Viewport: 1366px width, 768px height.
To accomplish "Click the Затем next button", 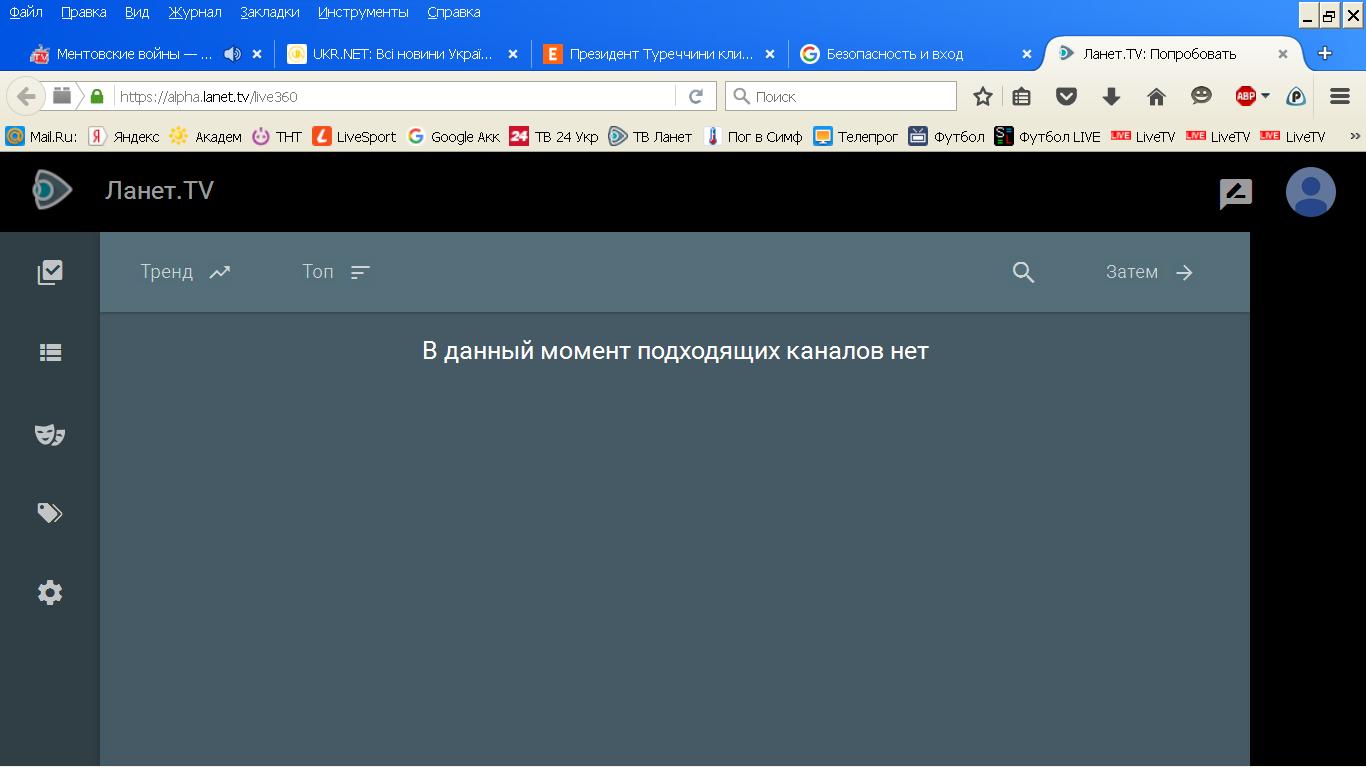I will coord(1149,272).
